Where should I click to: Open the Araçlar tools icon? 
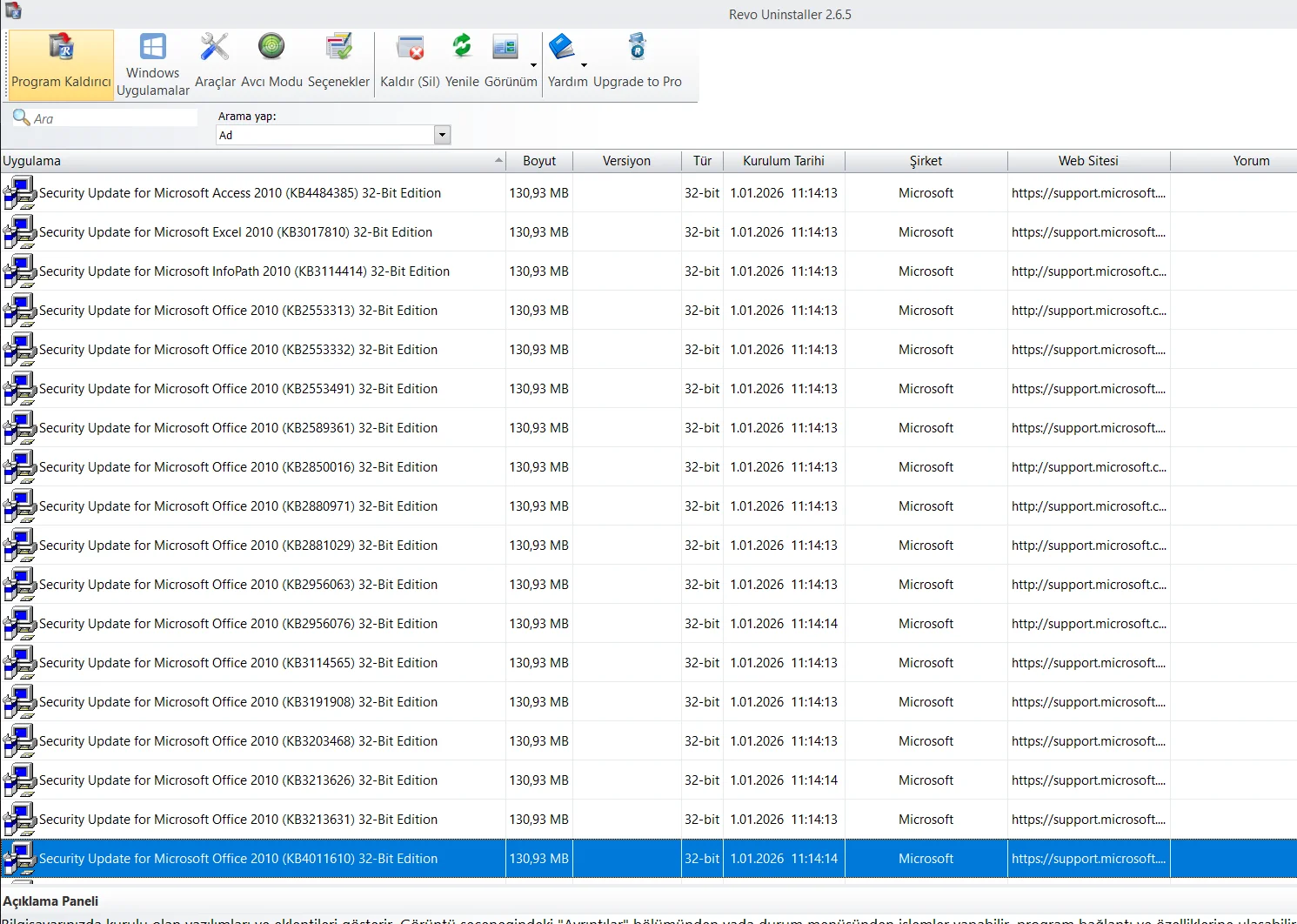215,61
